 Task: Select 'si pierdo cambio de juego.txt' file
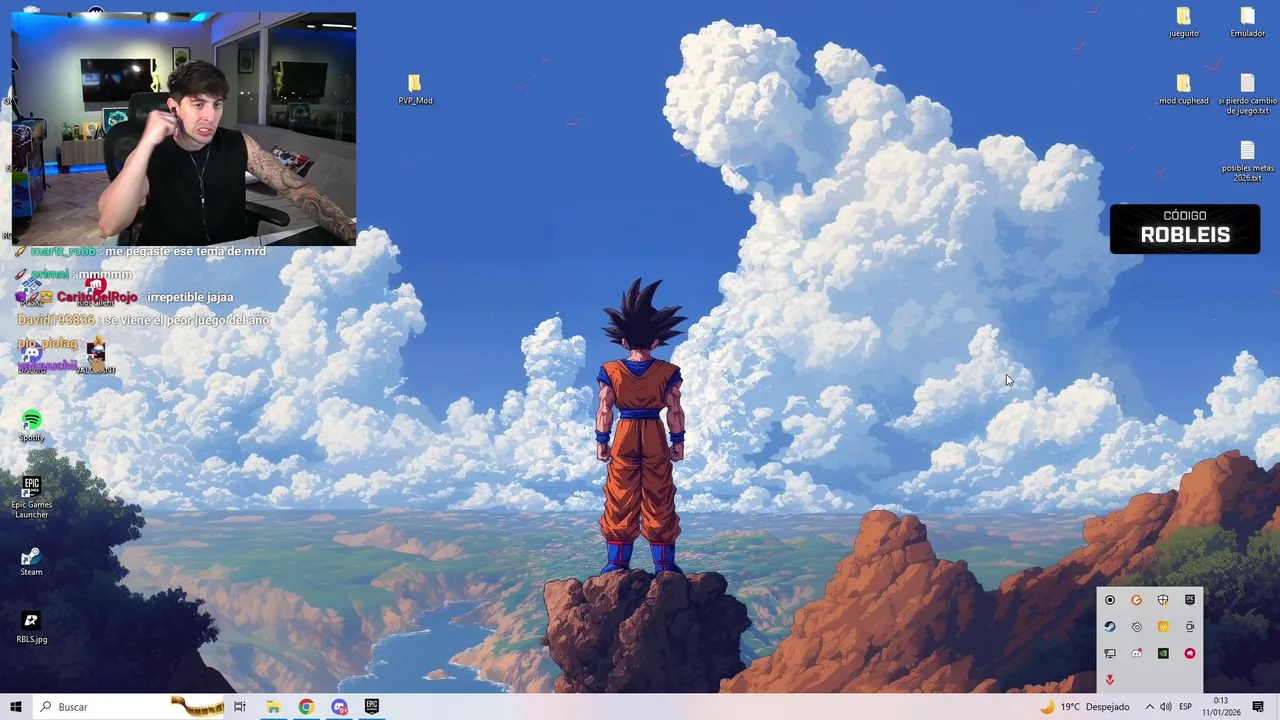(1247, 94)
